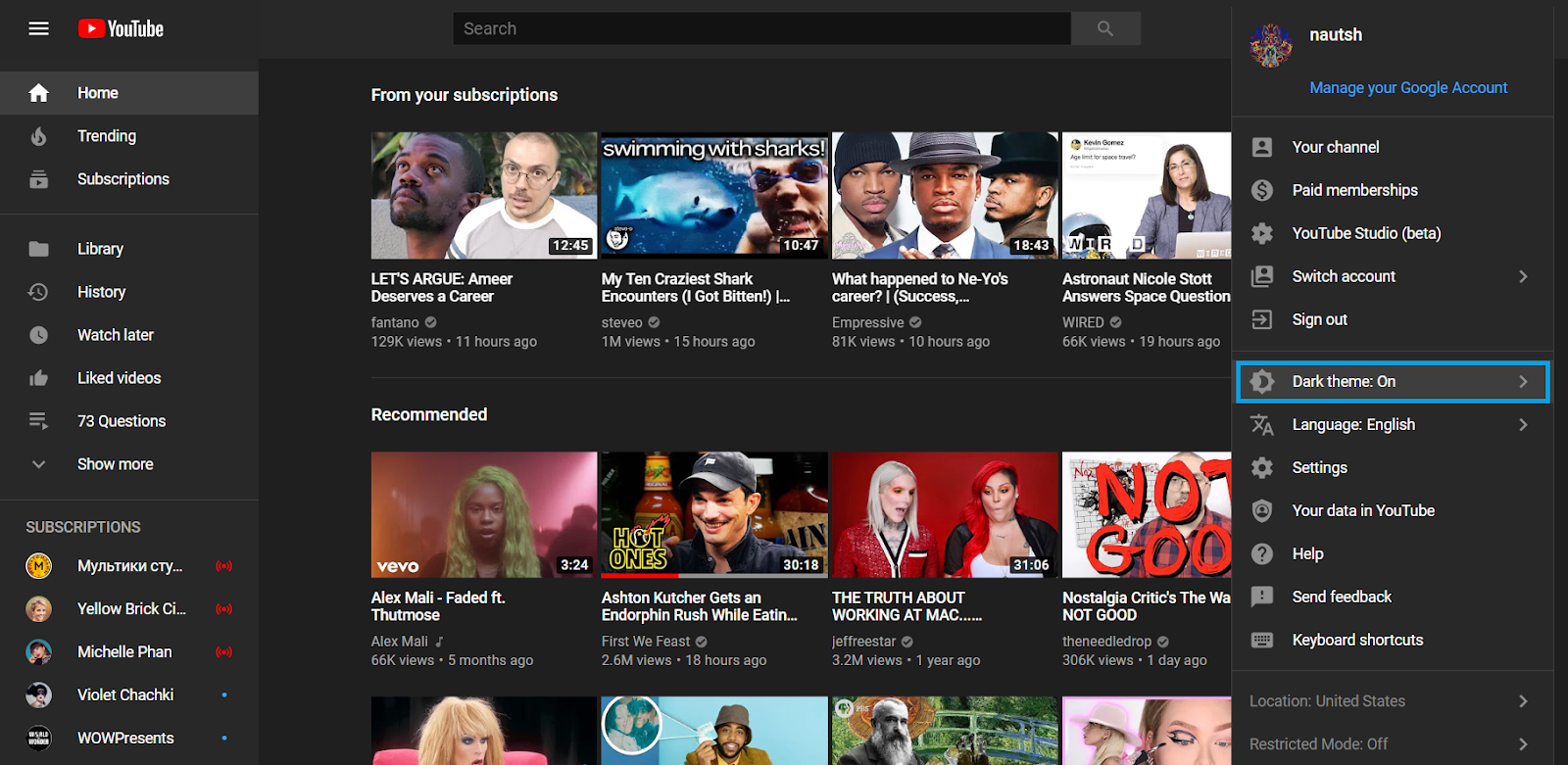Click the Dark theme brightness icon
Image resolution: width=1568 pixels, height=765 pixels.
coord(1262,381)
